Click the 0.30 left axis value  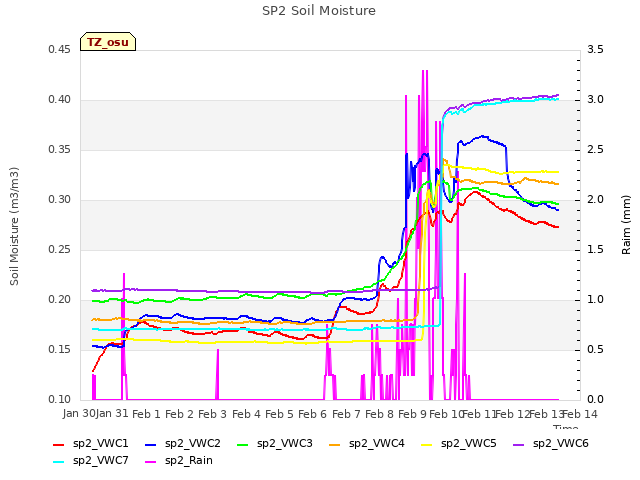(60, 200)
